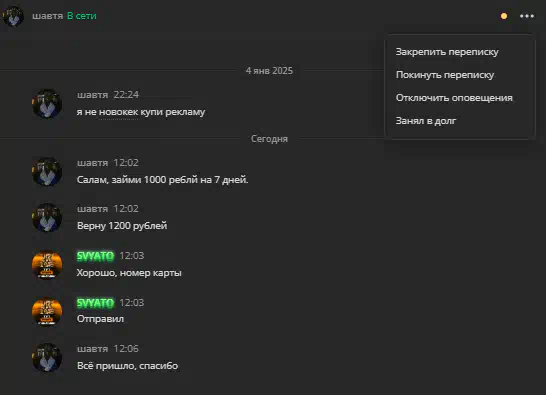Click the message 'Отправил'
Image resolution: width=546 pixels, height=395 pixels.
pyautogui.click(x=100, y=319)
